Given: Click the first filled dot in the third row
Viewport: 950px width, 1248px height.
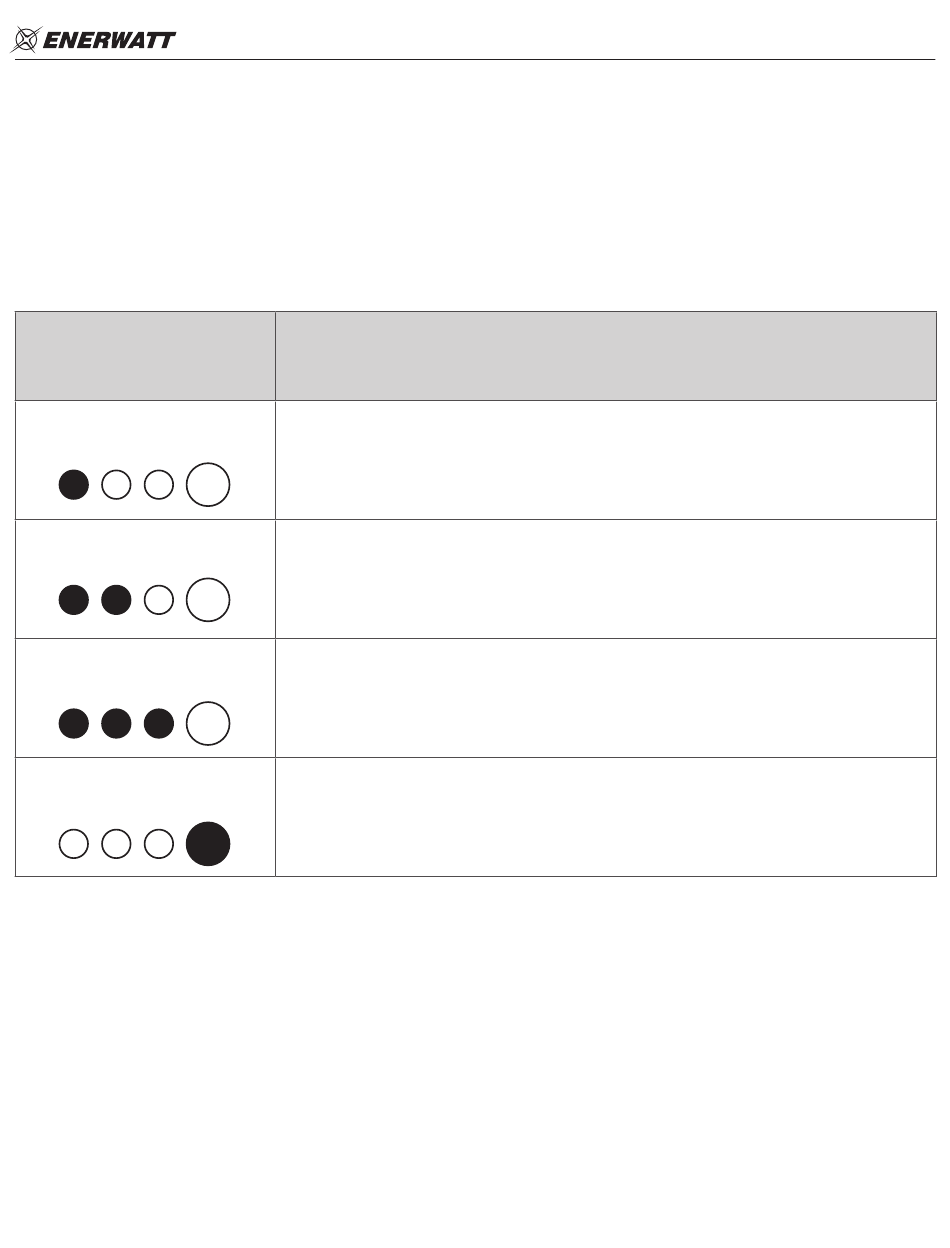Looking at the screenshot, I should [x=74, y=724].
